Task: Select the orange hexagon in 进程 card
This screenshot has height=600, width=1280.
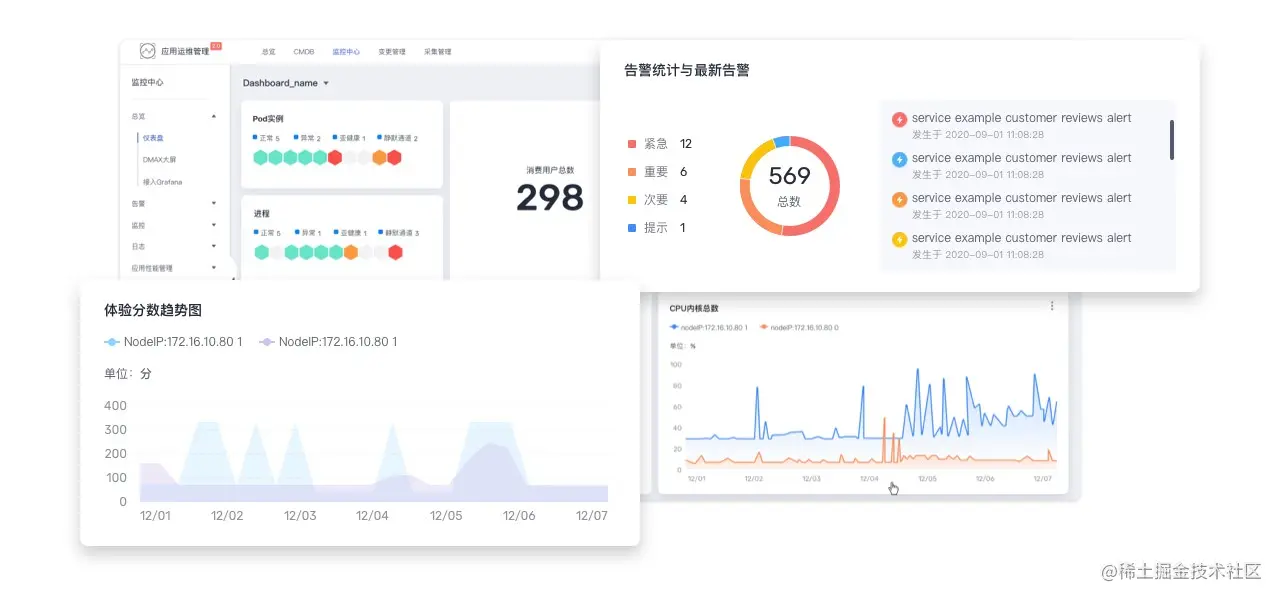Action: 350,252
